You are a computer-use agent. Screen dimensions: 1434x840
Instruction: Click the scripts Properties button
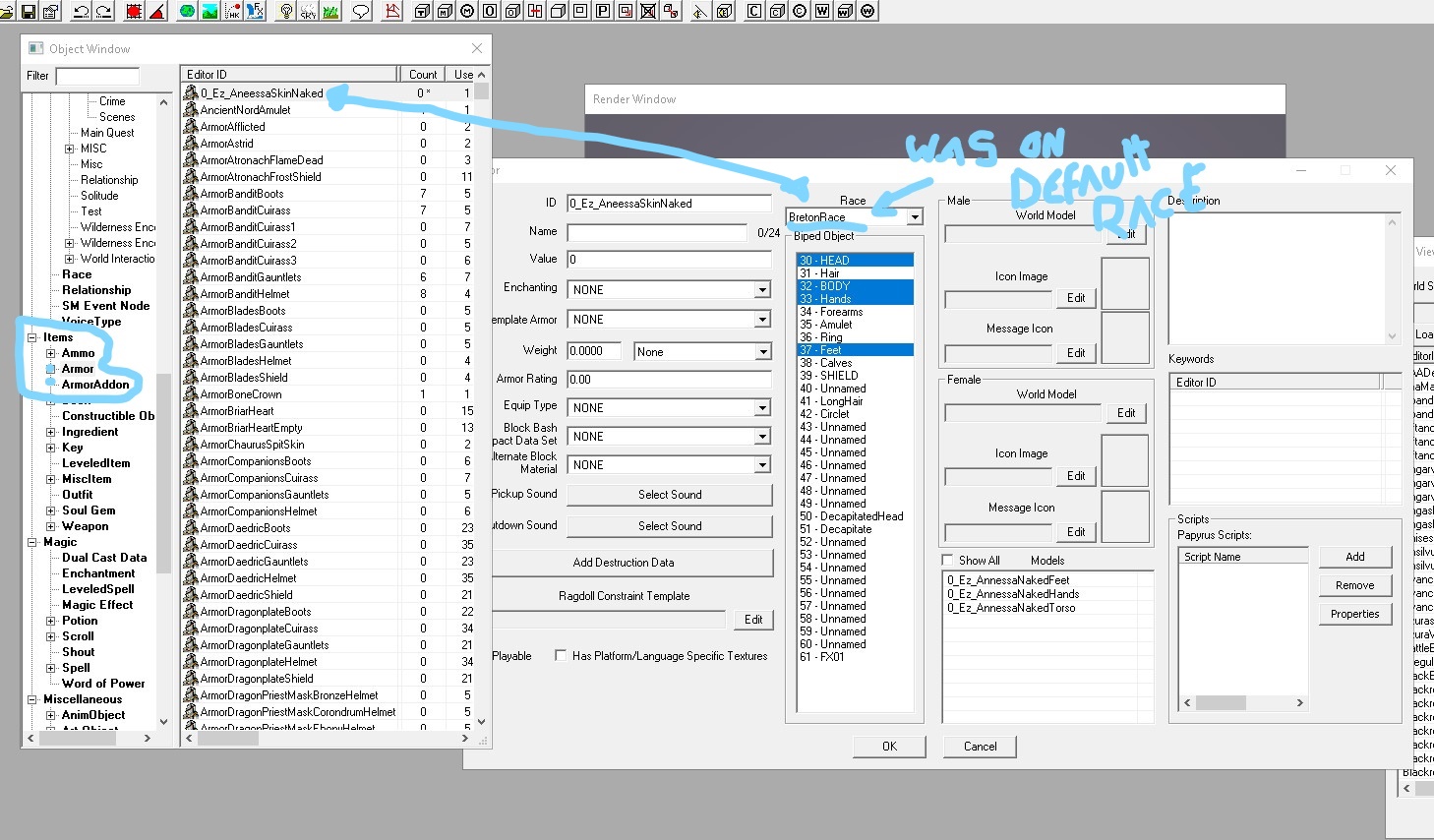1355,614
